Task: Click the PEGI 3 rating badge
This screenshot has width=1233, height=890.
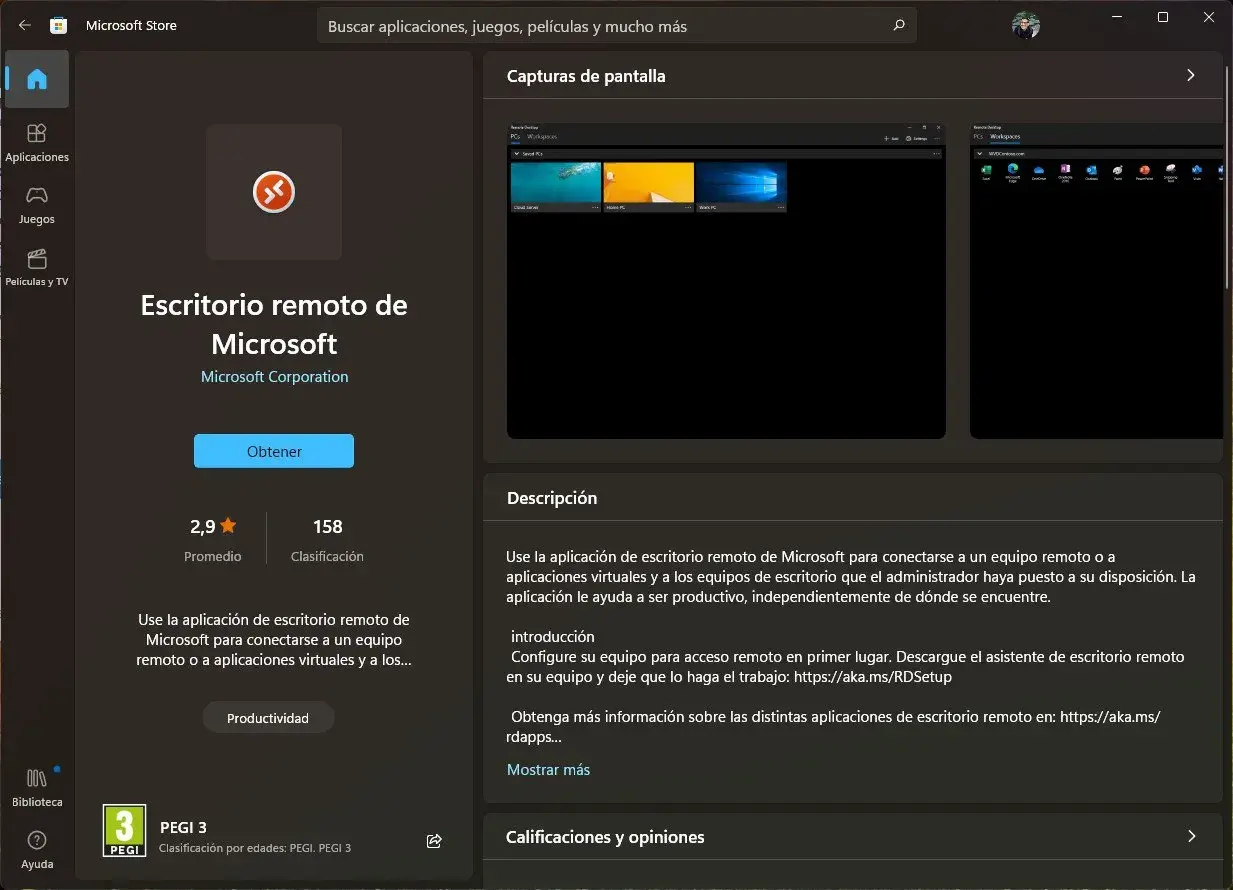Action: click(124, 831)
